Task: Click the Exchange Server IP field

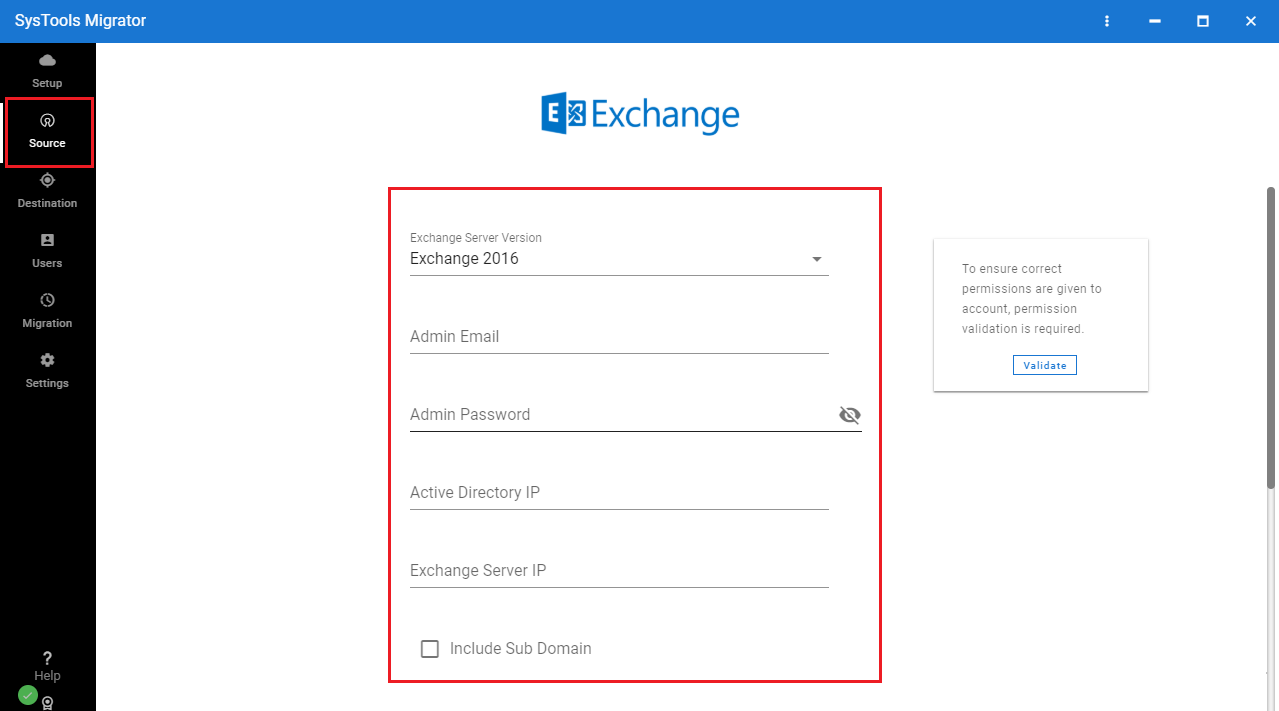Action: coord(618,571)
